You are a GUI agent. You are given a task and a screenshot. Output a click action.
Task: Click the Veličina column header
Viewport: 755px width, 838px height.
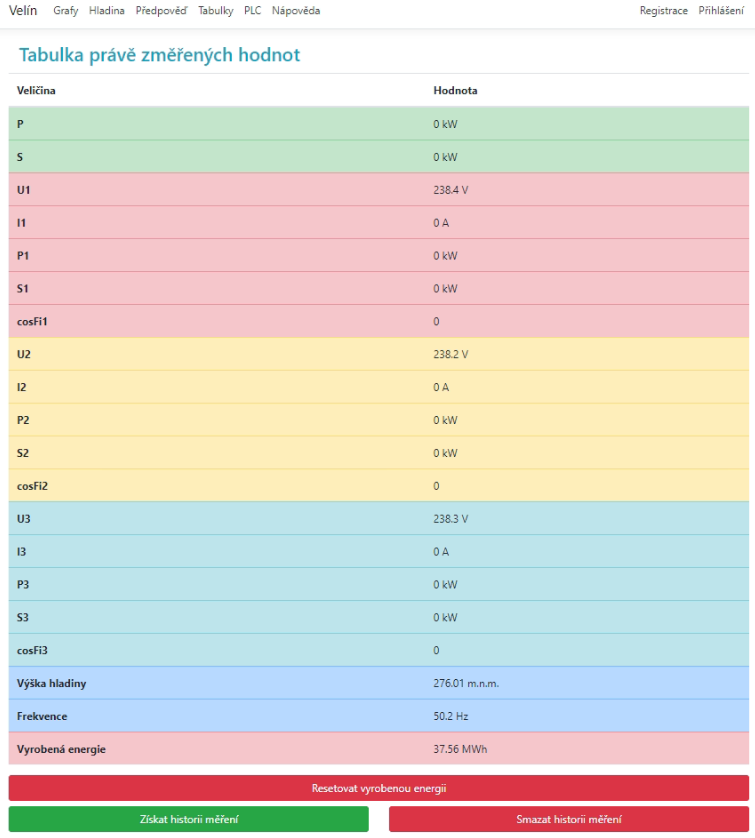(36, 91)
